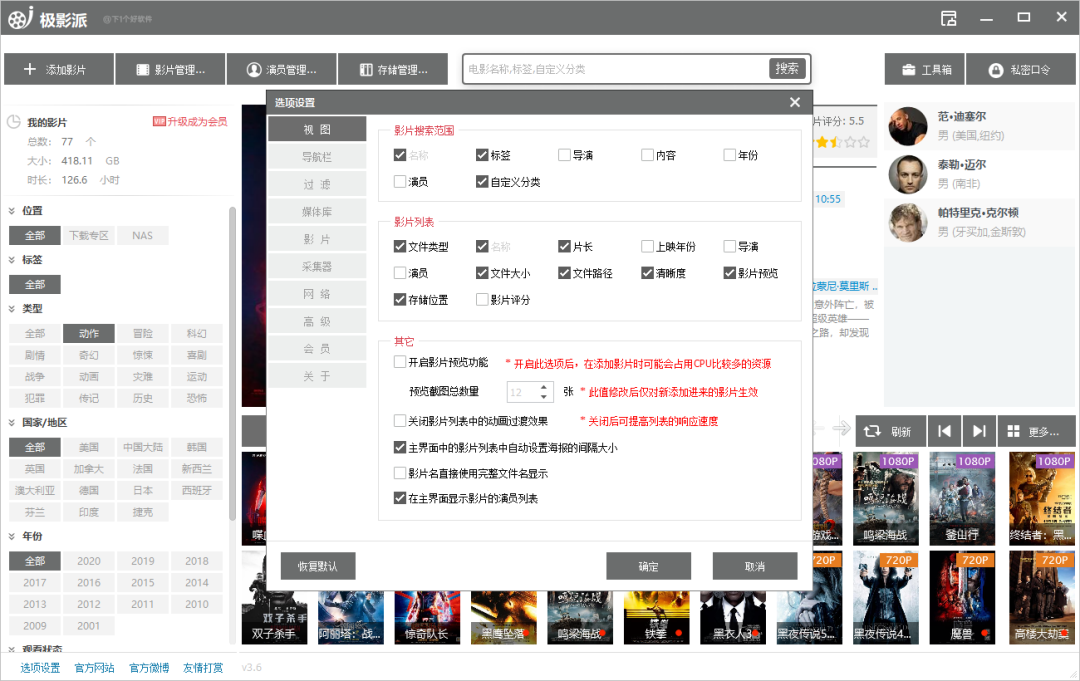The height and width of the screenshot is (681, 1080).
Task: Jump to the next page arrow icon
Action: point(979,431)
